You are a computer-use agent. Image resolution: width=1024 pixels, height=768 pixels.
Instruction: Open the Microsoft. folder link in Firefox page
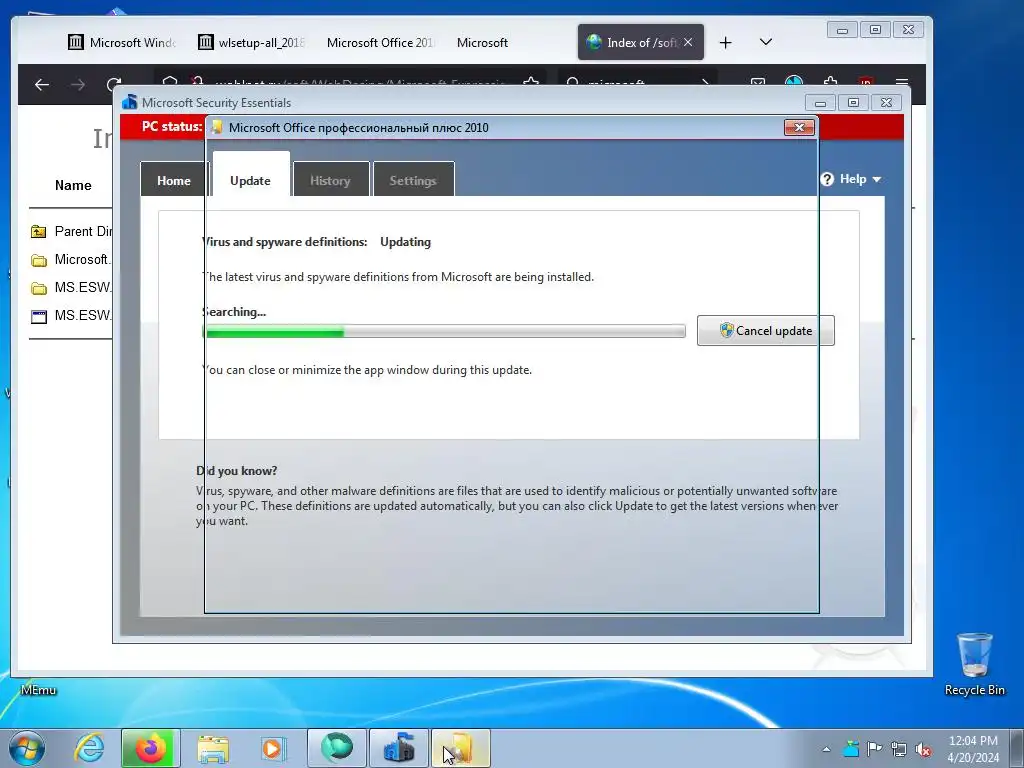(82, 259)
